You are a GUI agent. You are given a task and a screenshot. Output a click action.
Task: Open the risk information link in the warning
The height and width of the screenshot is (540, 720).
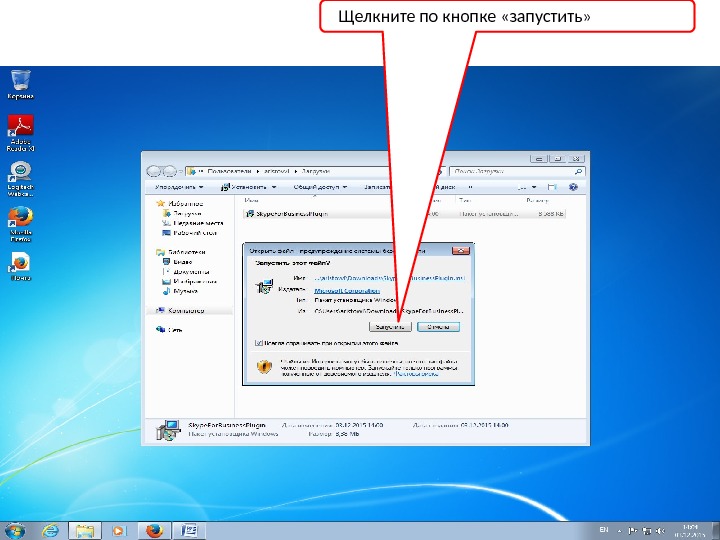416,374
